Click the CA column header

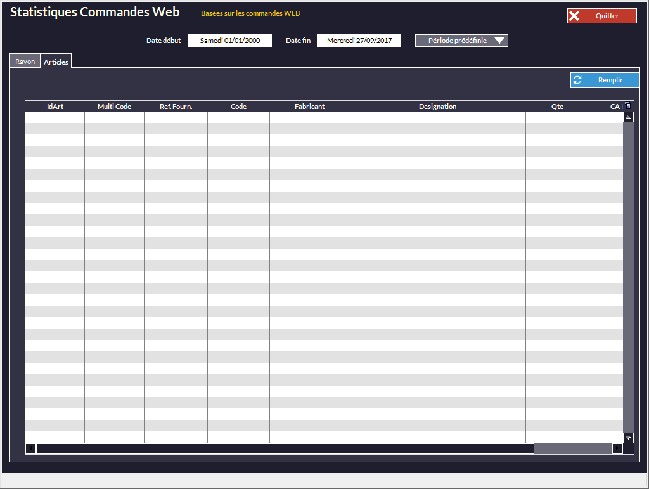tap(614, 106)
